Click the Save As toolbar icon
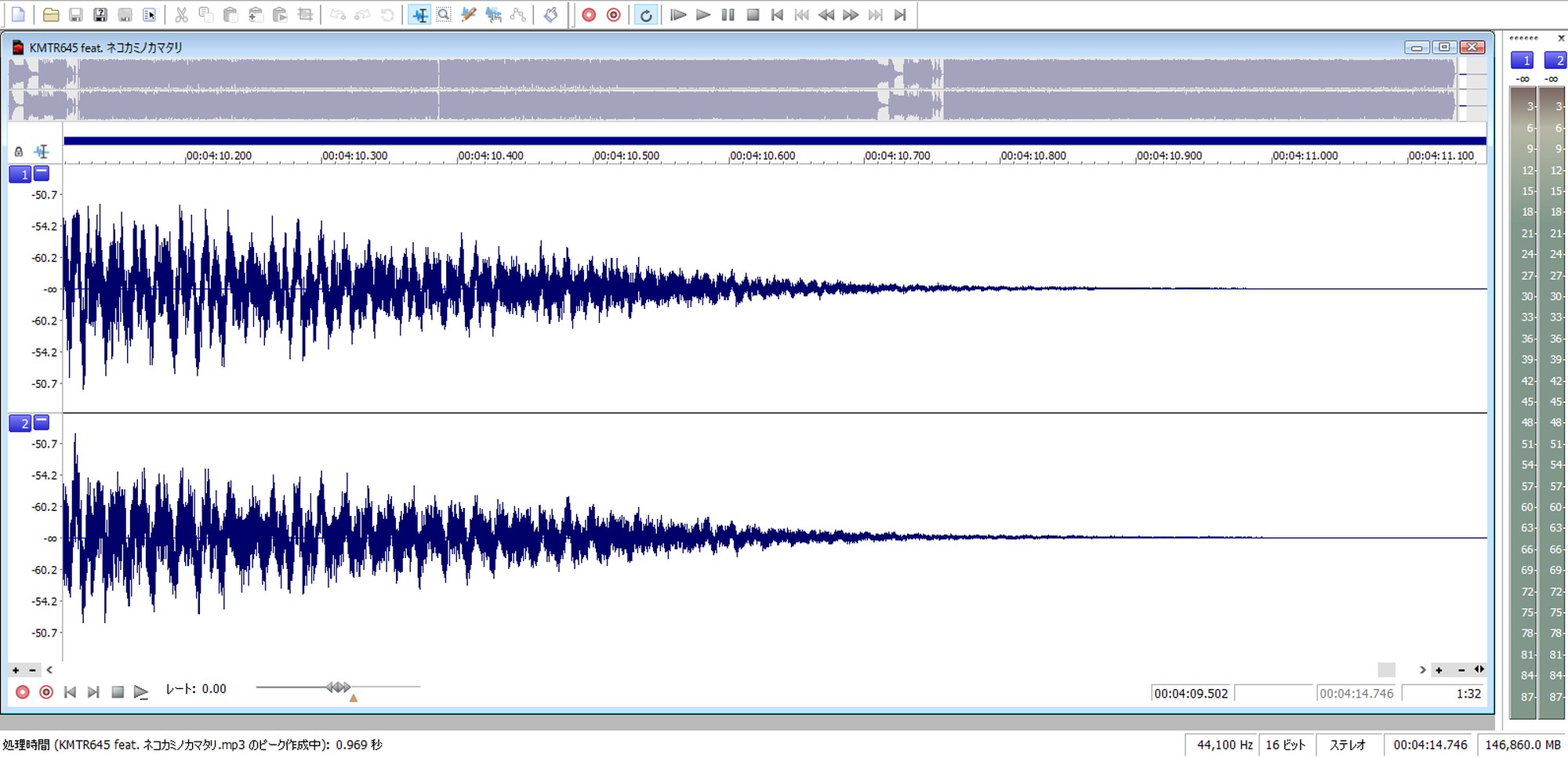The width and height of the screenshot is (1568, 758). (100, 15)
